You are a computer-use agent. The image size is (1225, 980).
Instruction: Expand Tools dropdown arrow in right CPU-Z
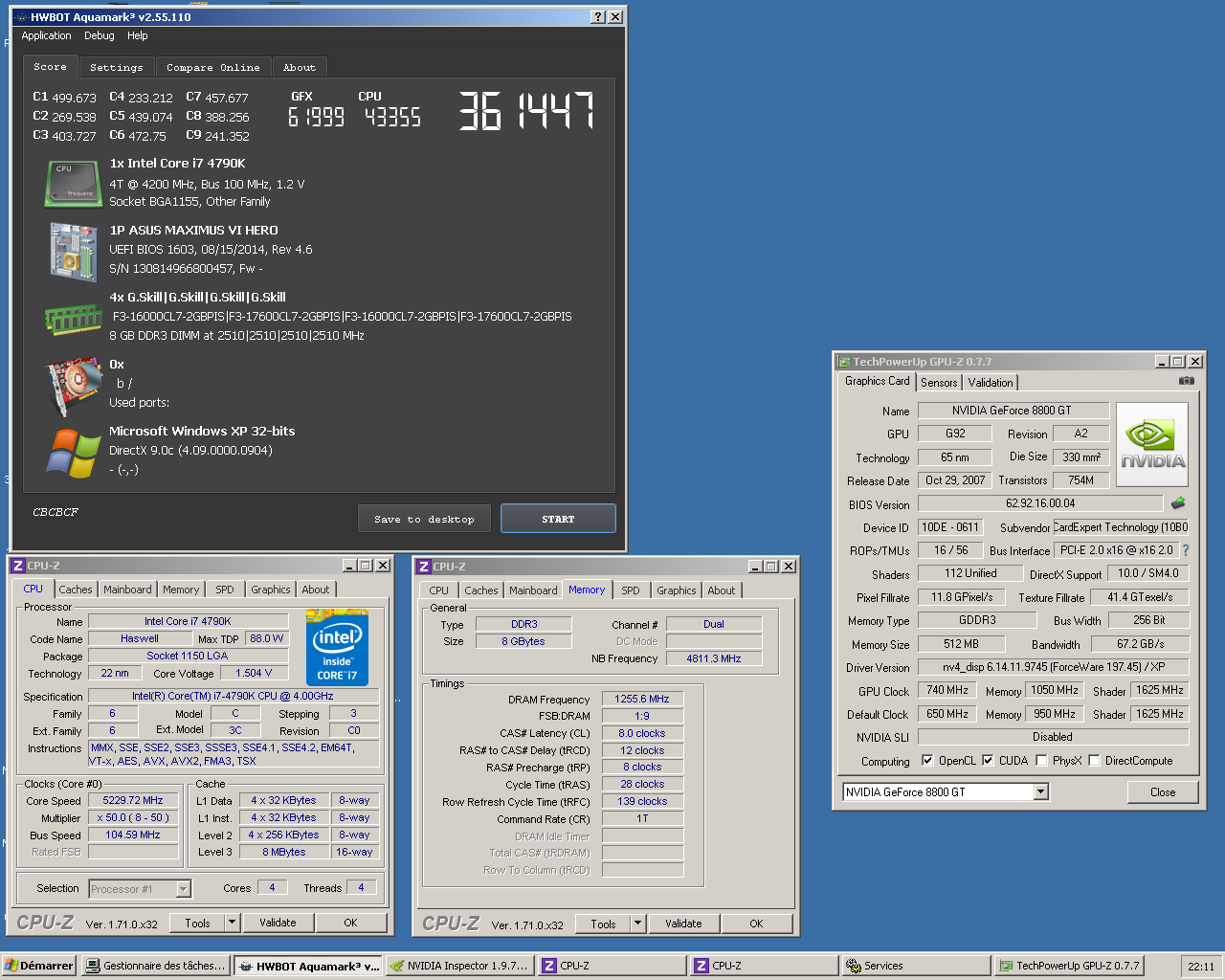[x=637, y=924]
